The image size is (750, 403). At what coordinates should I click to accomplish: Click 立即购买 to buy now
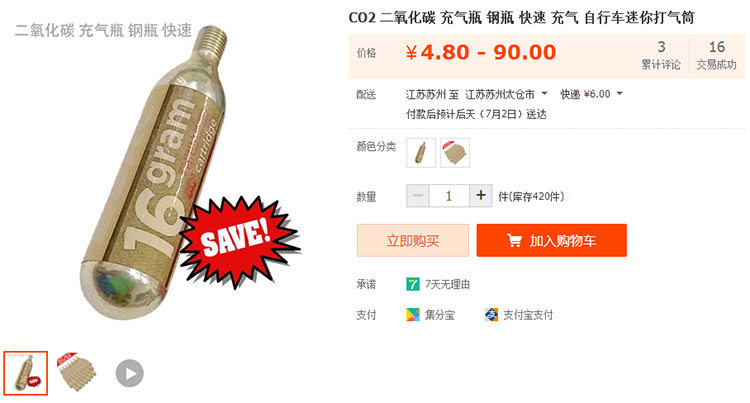tap(413, 240)
